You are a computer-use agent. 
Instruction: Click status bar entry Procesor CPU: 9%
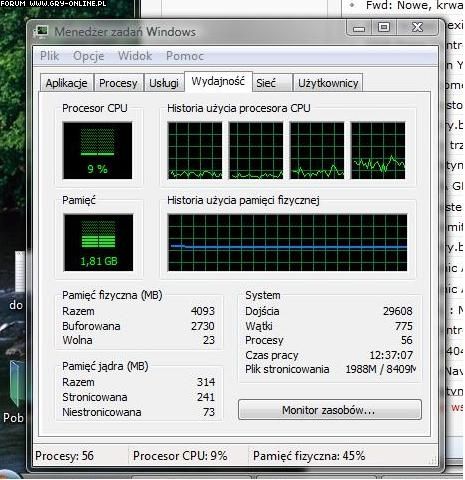coord(180,456)
